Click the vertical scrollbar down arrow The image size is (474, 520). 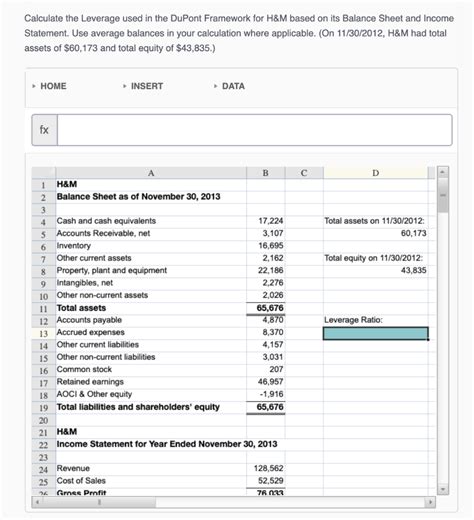coord(443,489)
